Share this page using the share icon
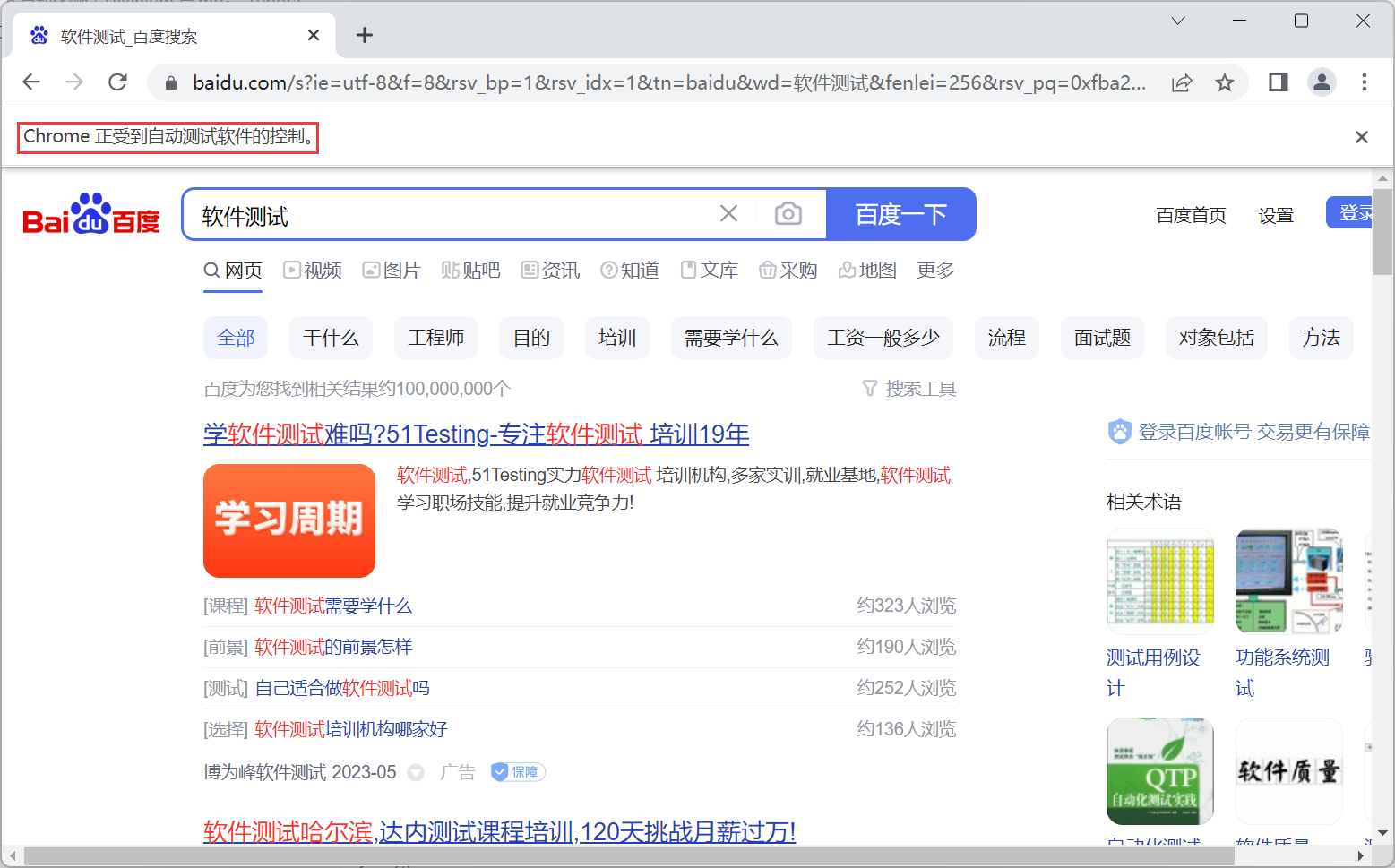The image size is (1395, 868). 1182,83
